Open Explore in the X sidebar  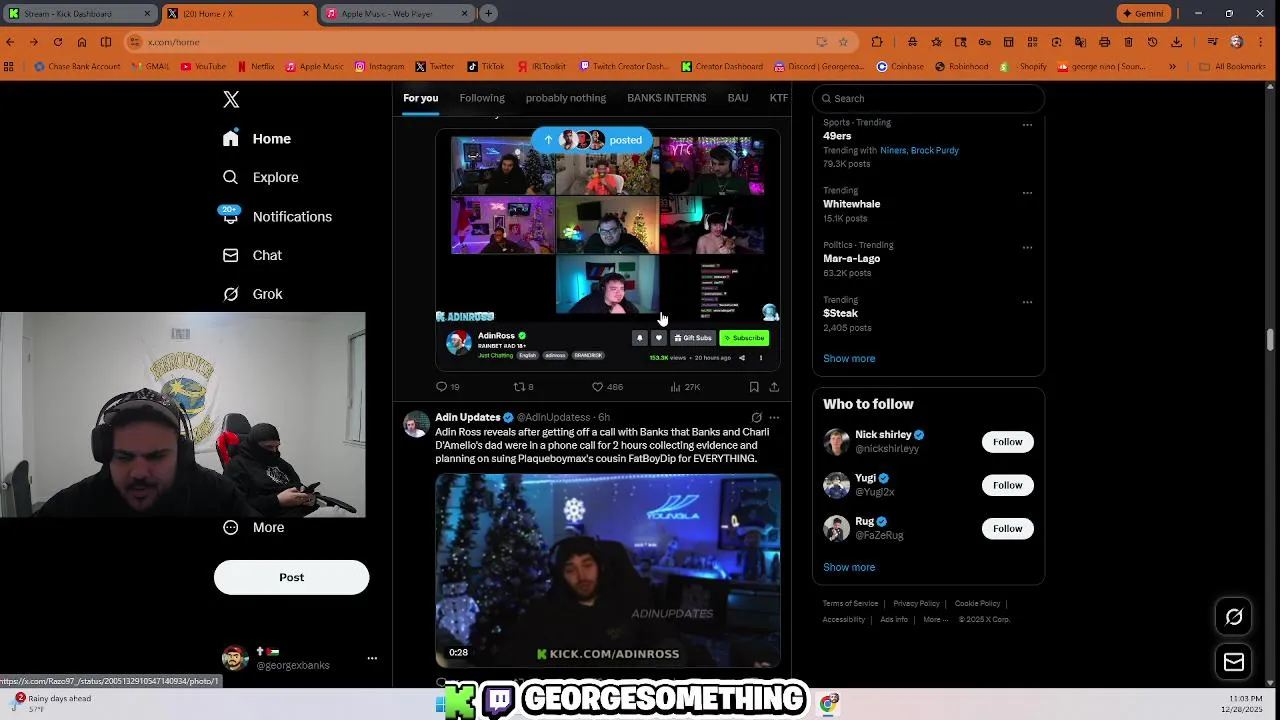pyautogui.click(x=261, y=177)
